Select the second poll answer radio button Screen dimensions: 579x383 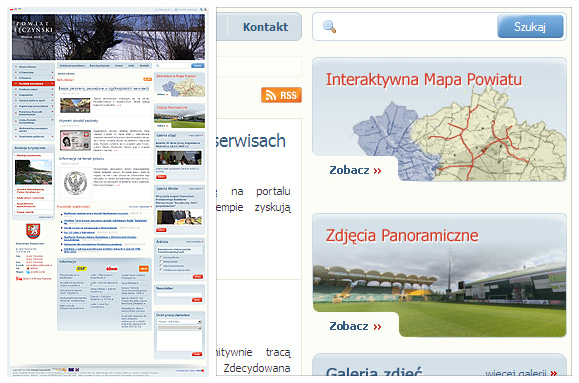(x=161, y=261)
